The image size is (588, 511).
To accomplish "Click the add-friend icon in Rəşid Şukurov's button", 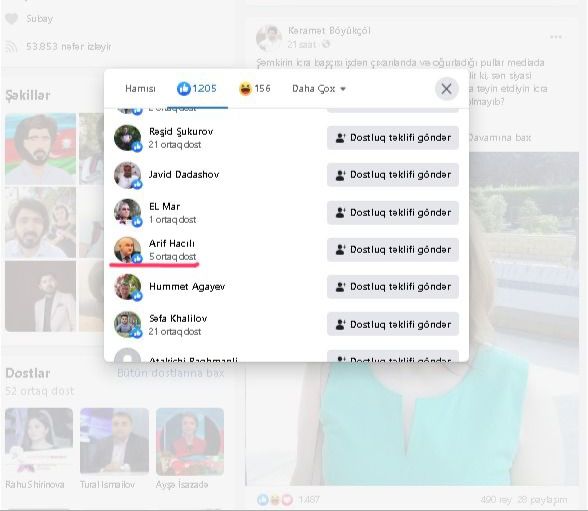I will pyautogui.click(x=340, y=138).
